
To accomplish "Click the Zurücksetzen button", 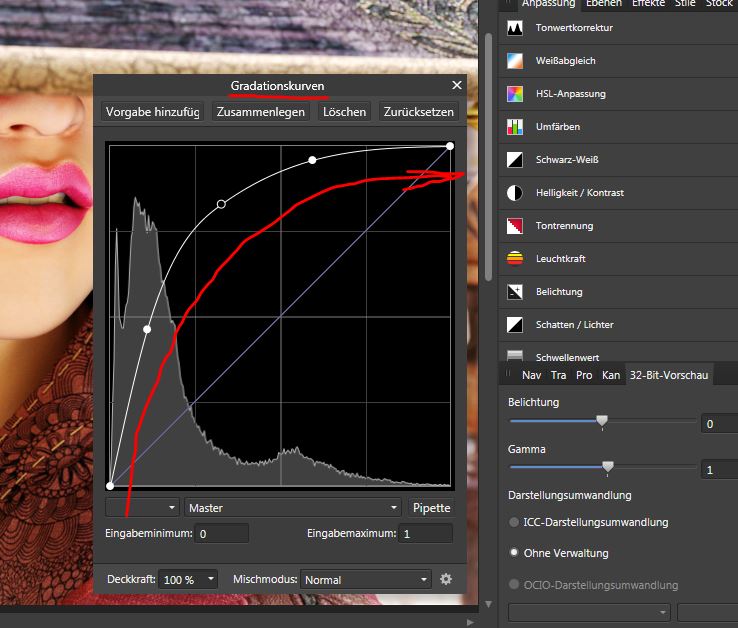I will click(418, 112).
